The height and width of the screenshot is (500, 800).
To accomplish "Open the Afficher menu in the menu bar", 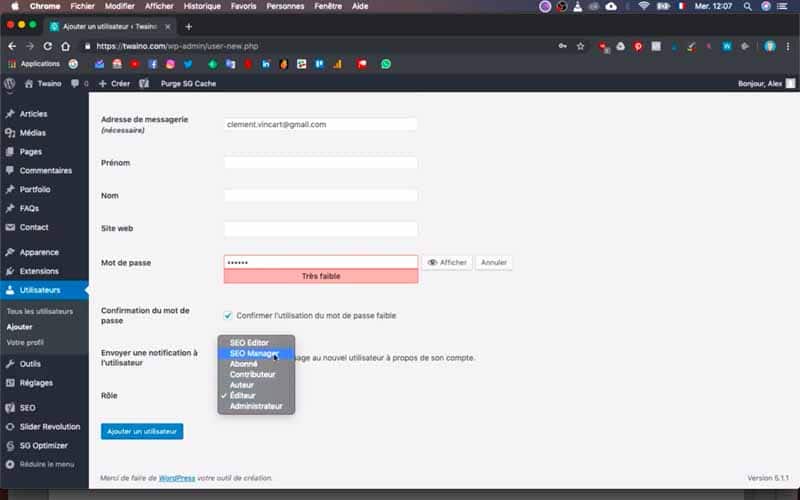I will pos(159,6).
